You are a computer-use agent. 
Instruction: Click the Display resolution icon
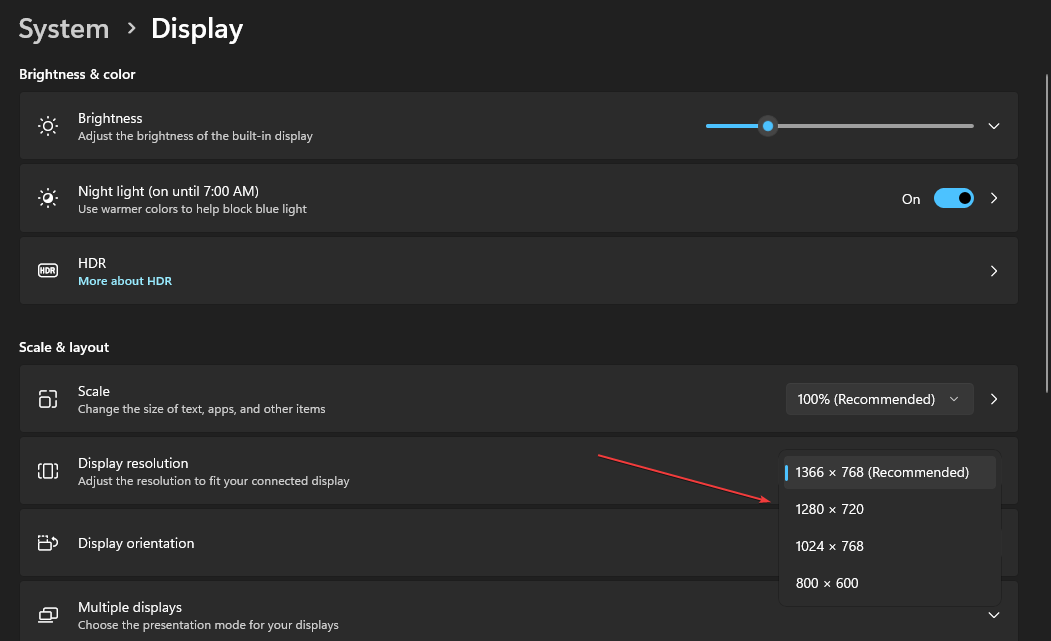point(47,470)
